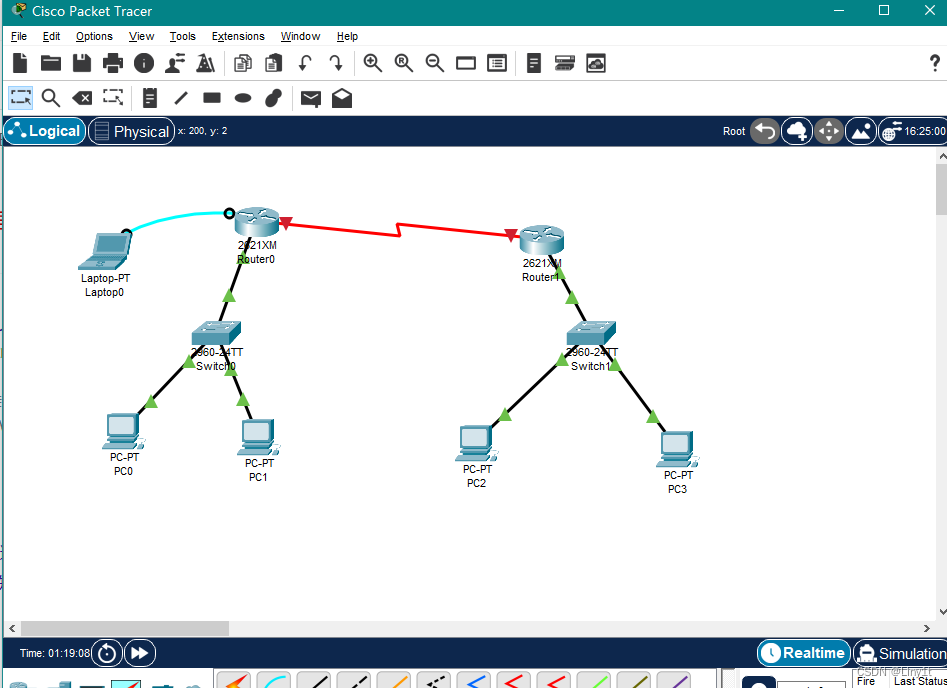Click the horizontal scrollbar thumb
Viewport: 947px width, 688px height.
pyautogui.click(x=124, y=628)
